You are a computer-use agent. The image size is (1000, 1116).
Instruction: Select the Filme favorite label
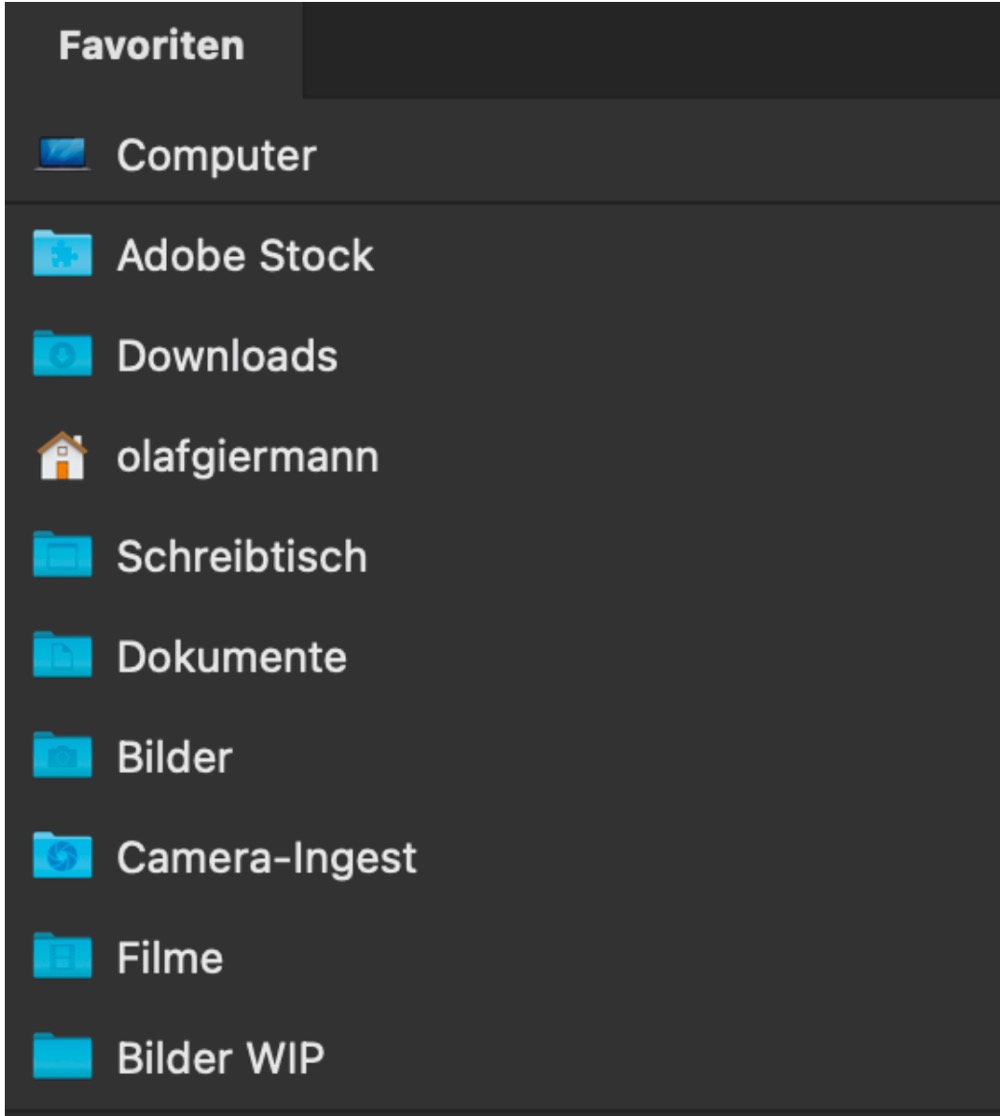170,958
